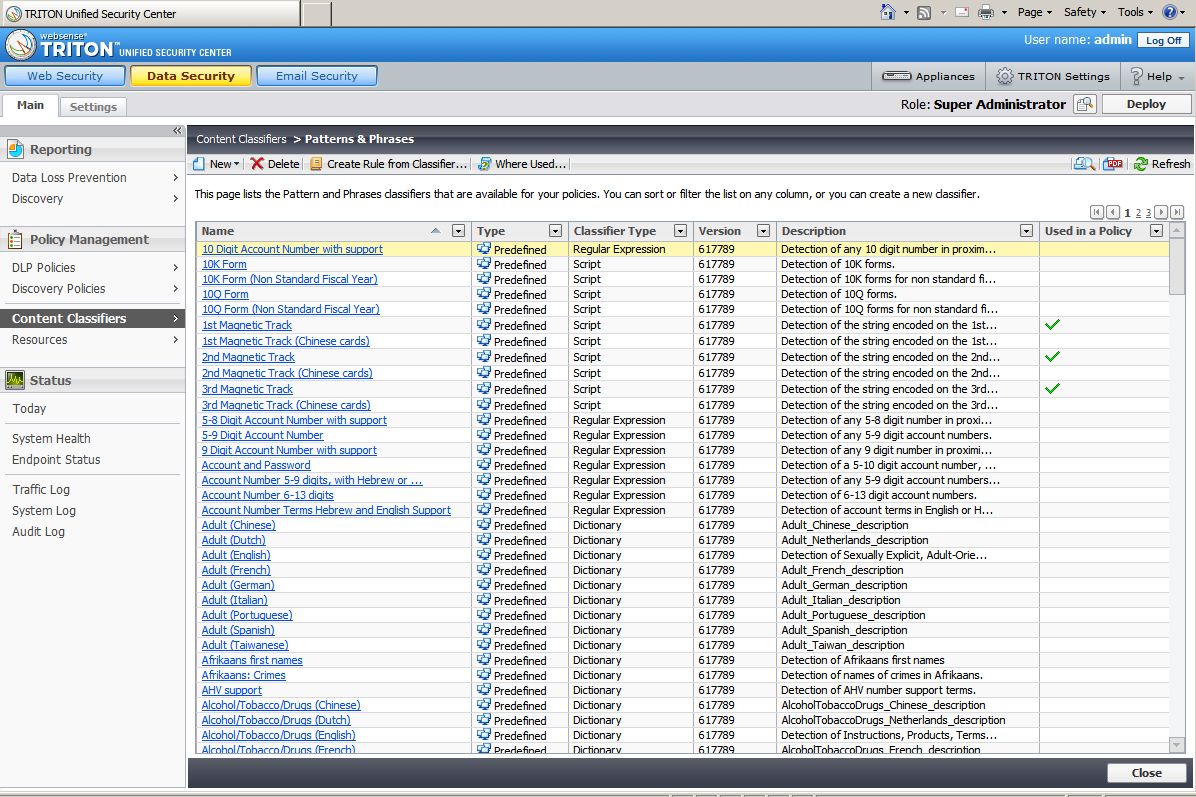The height and width of the screenshot is (797, 1196).
Task: Click the Log Off button
Action: point(1163,40)
